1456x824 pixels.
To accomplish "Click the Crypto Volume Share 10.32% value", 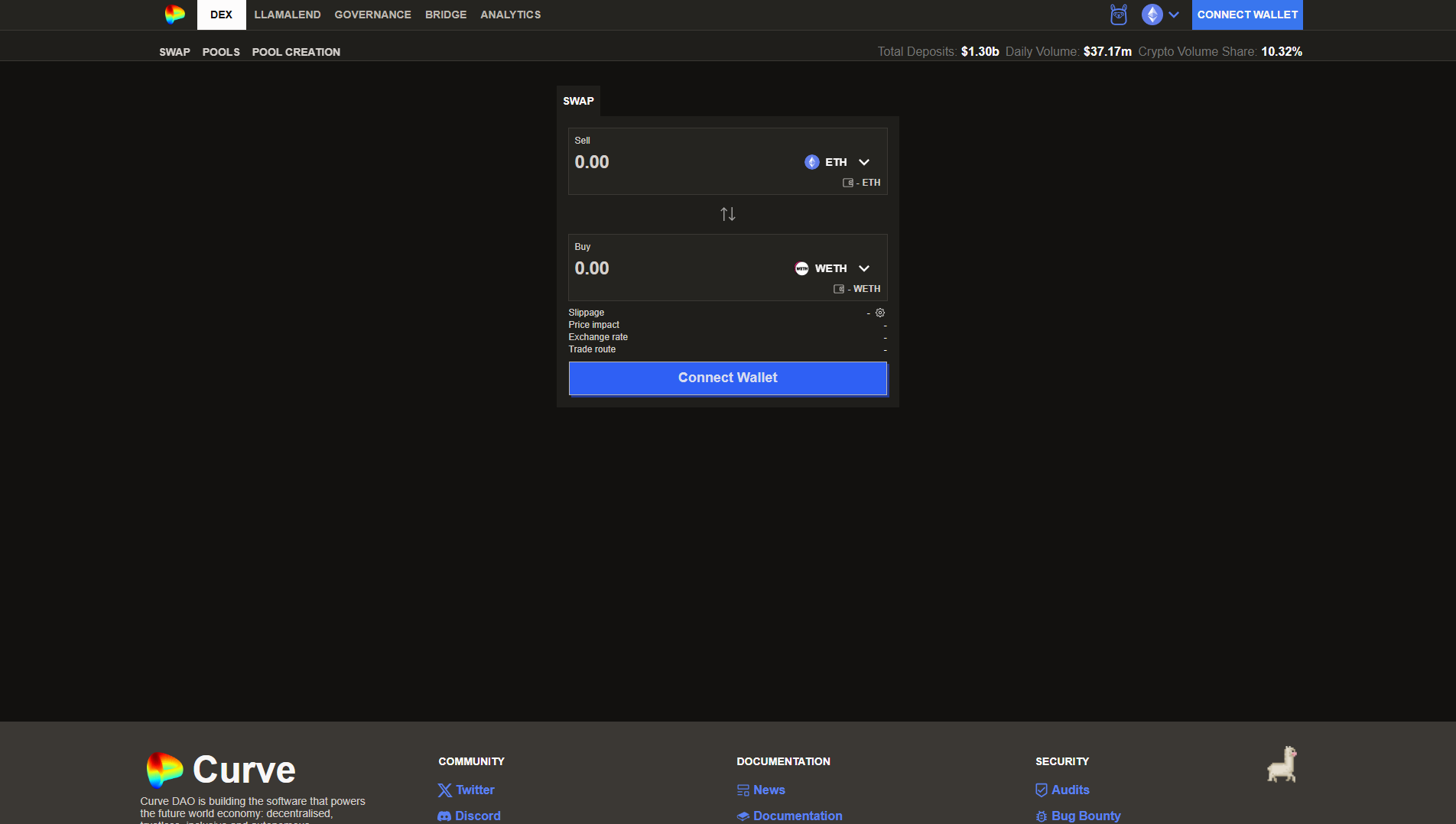I will [1282, 51].
